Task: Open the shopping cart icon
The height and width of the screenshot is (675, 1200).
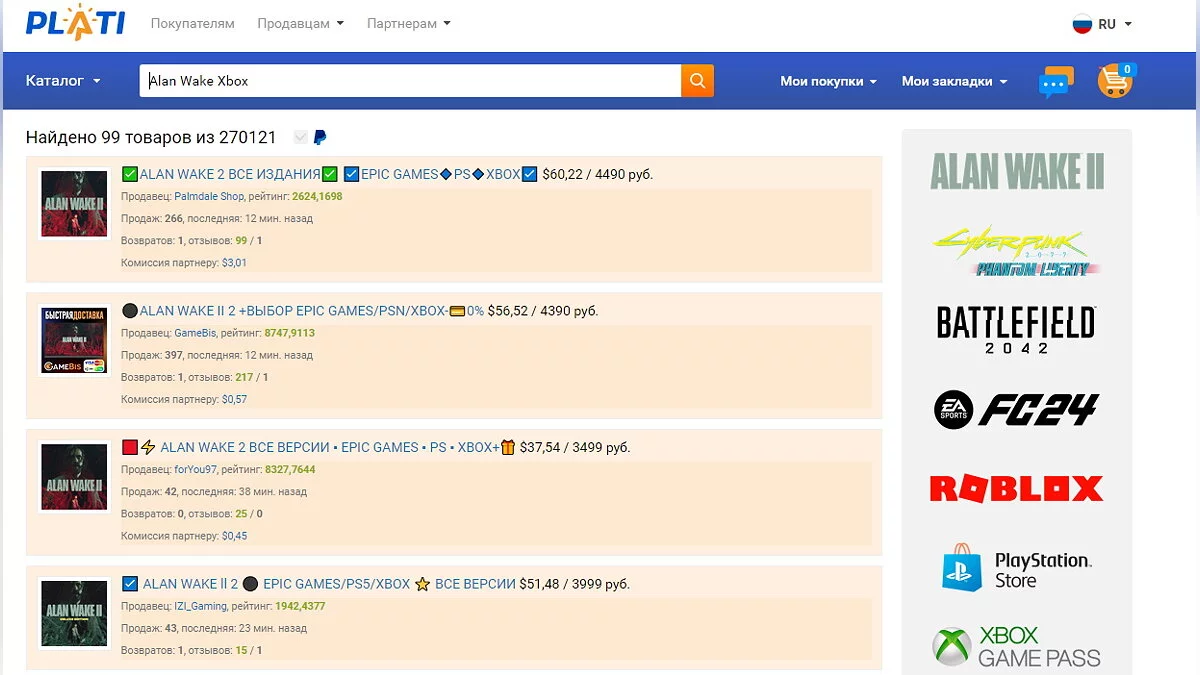Action: [1115, 81]
